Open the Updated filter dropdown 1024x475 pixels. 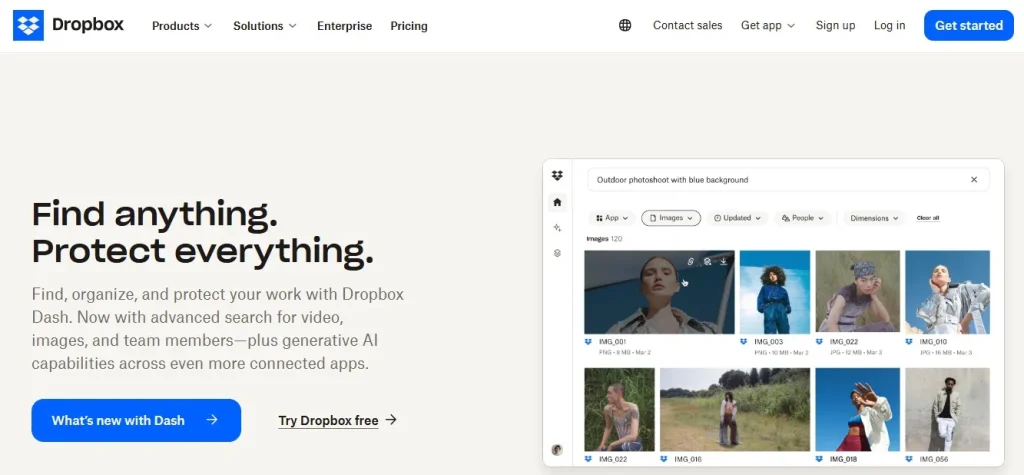737,218
